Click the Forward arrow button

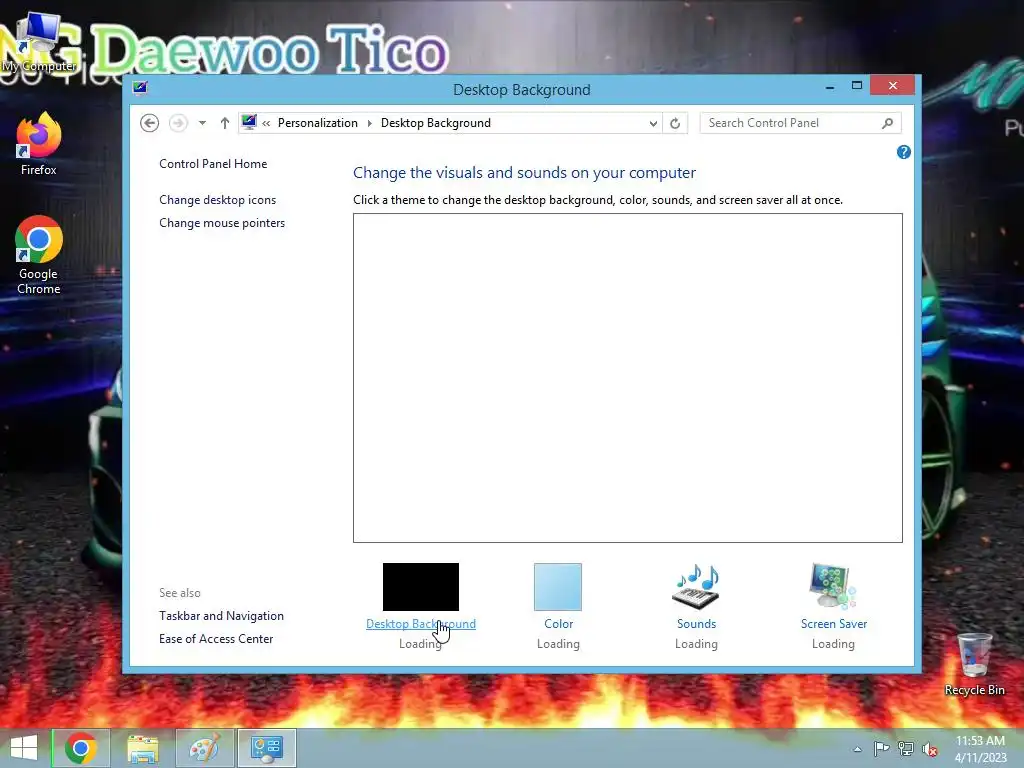coord(178,123)
